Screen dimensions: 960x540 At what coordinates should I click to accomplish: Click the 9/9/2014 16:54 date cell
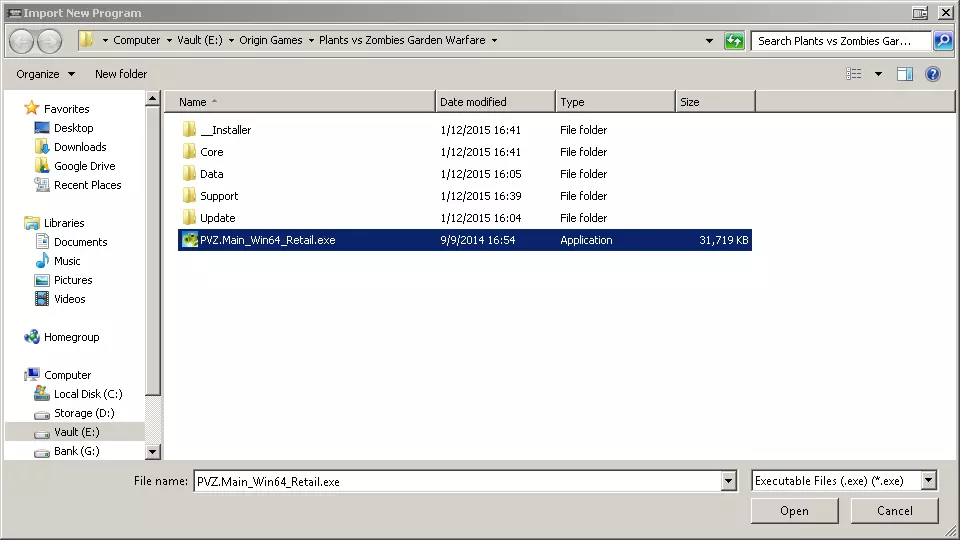(x=478, y=240)
